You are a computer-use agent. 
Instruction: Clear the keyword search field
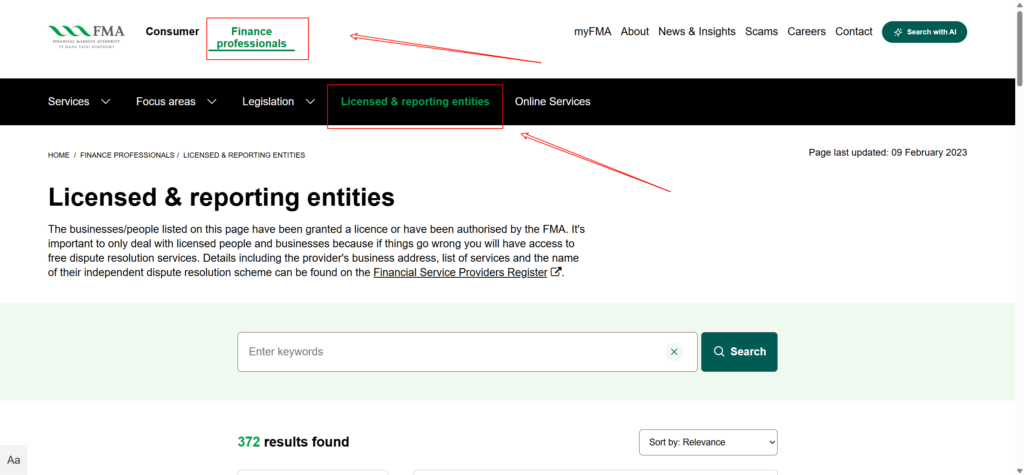coord(674,352)
